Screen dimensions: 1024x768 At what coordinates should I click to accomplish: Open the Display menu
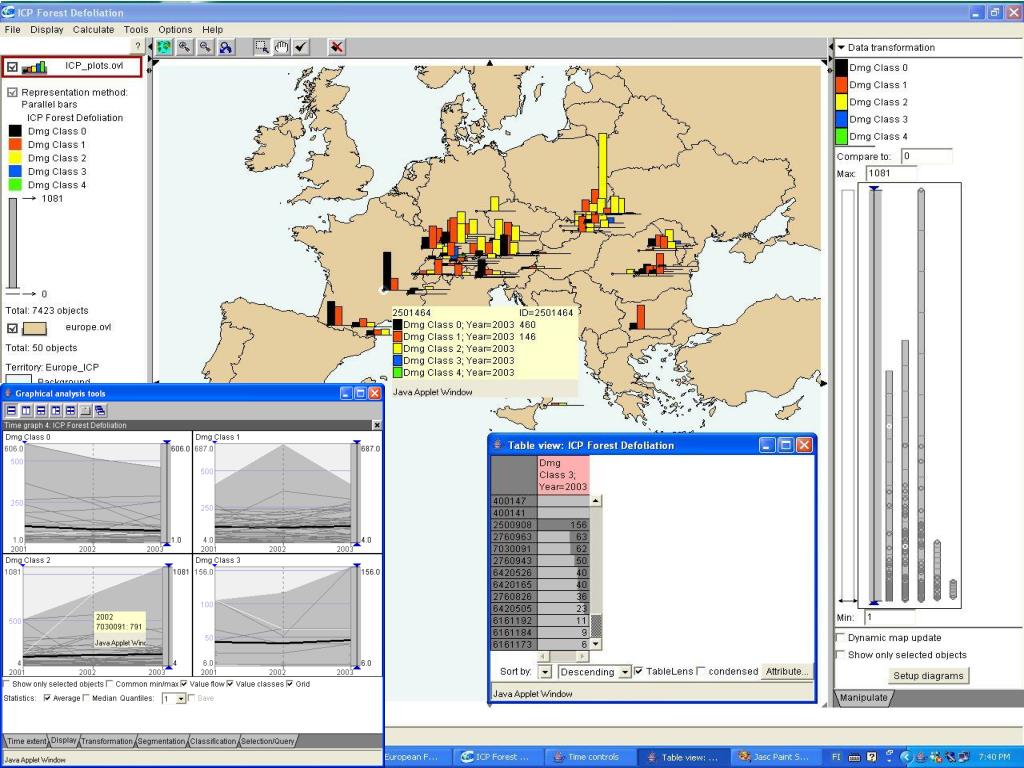point(47,29)
